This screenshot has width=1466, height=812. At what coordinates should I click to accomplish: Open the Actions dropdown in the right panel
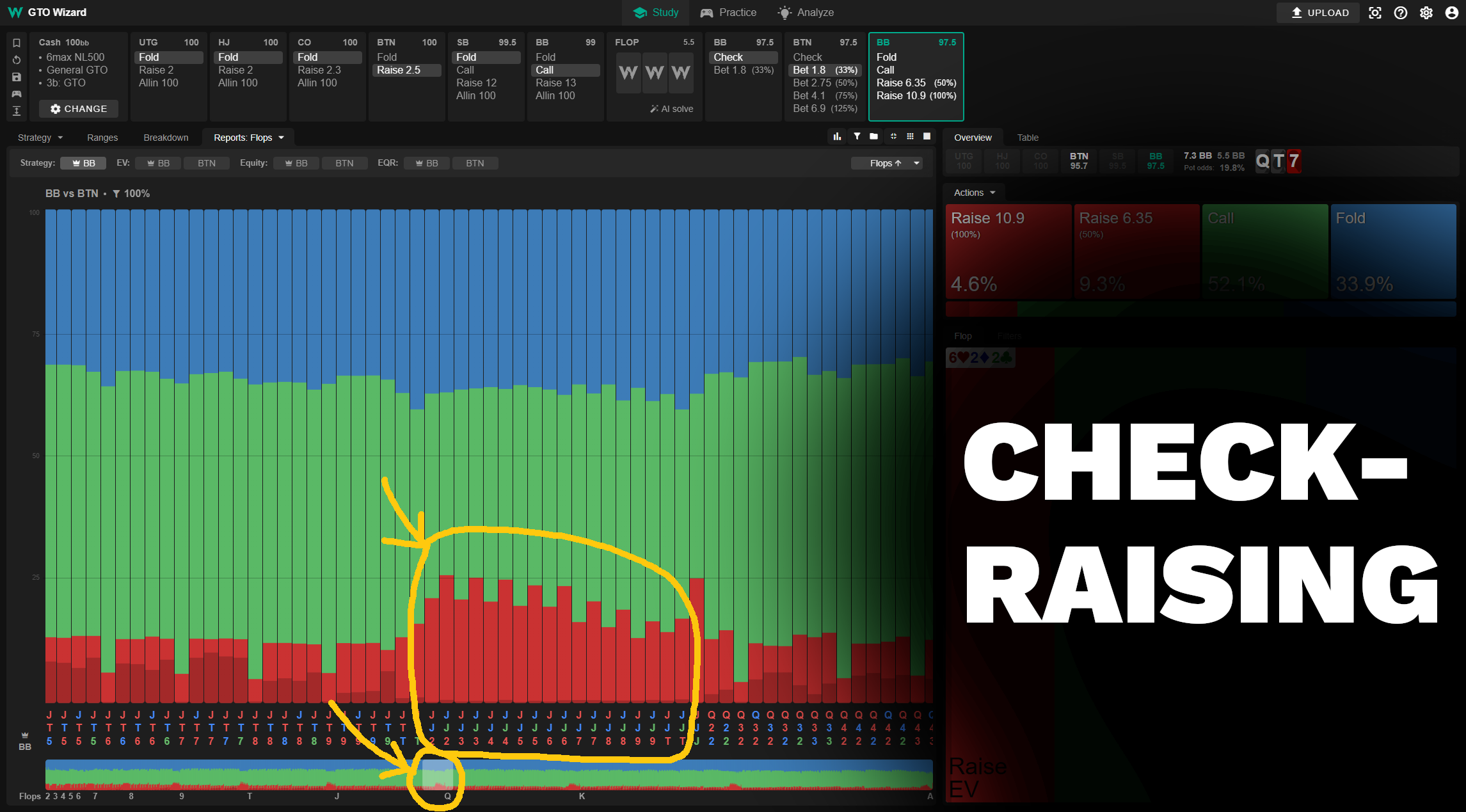[x=975, y=193]
